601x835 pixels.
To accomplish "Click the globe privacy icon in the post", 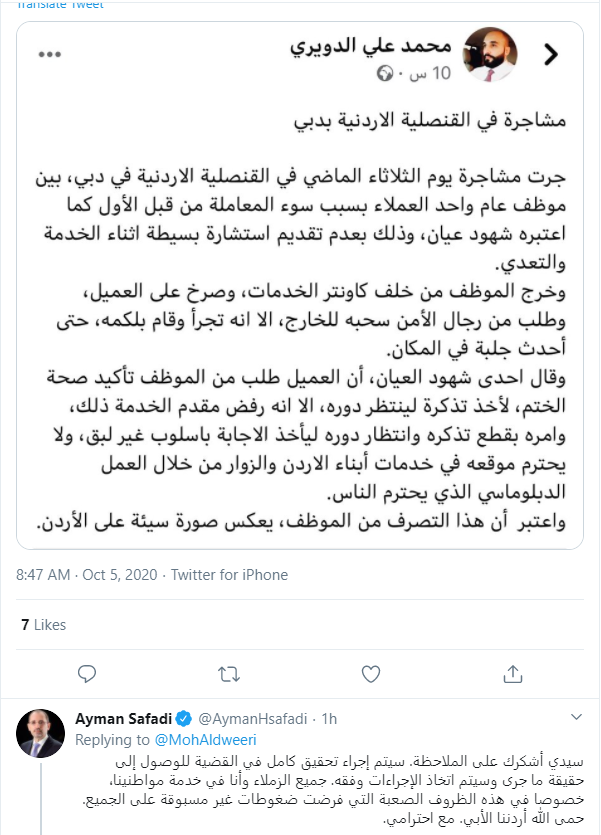I will (x=387, y=75).
